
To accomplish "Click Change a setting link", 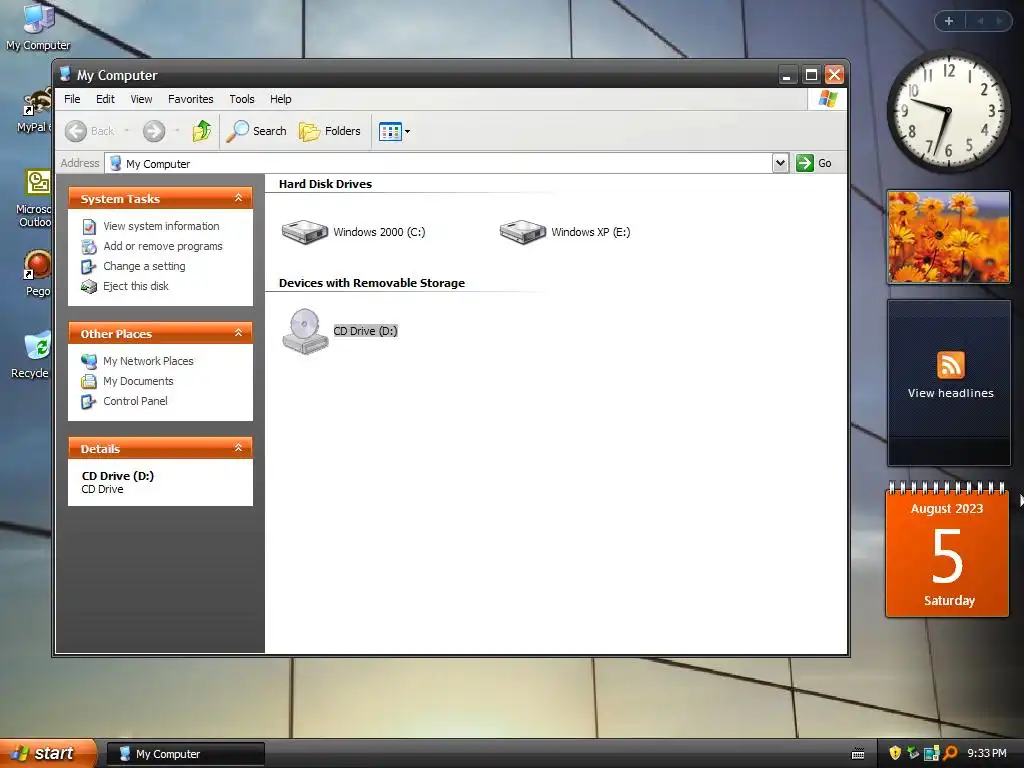I will pos(144,266).
